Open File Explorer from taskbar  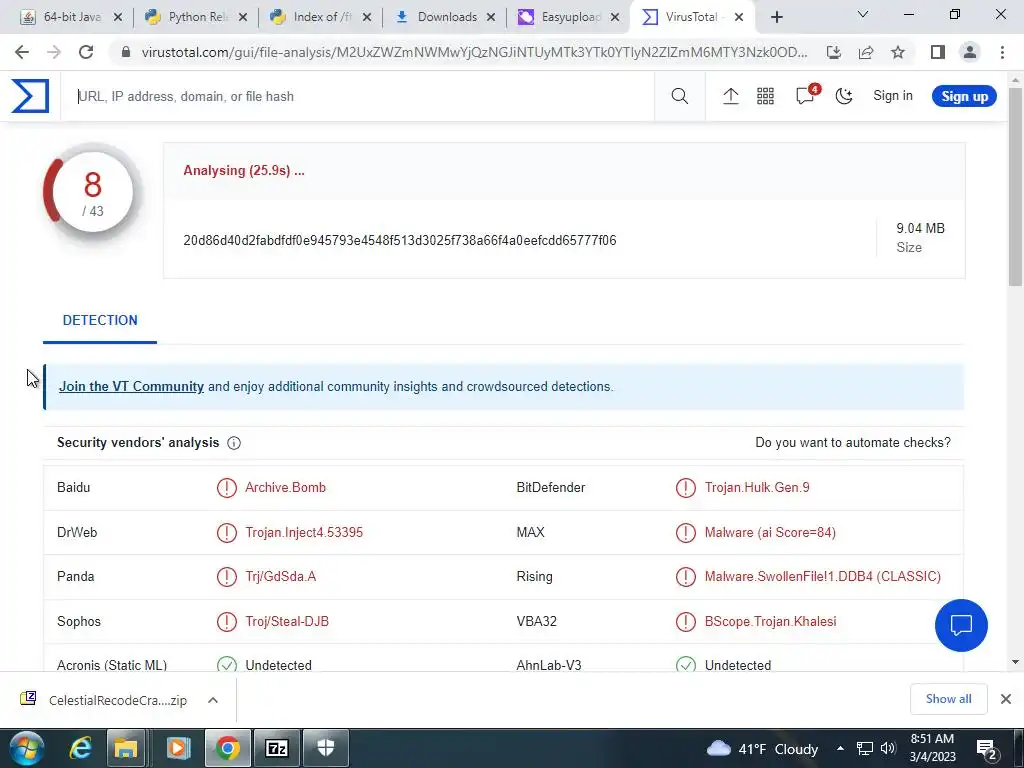126,748
